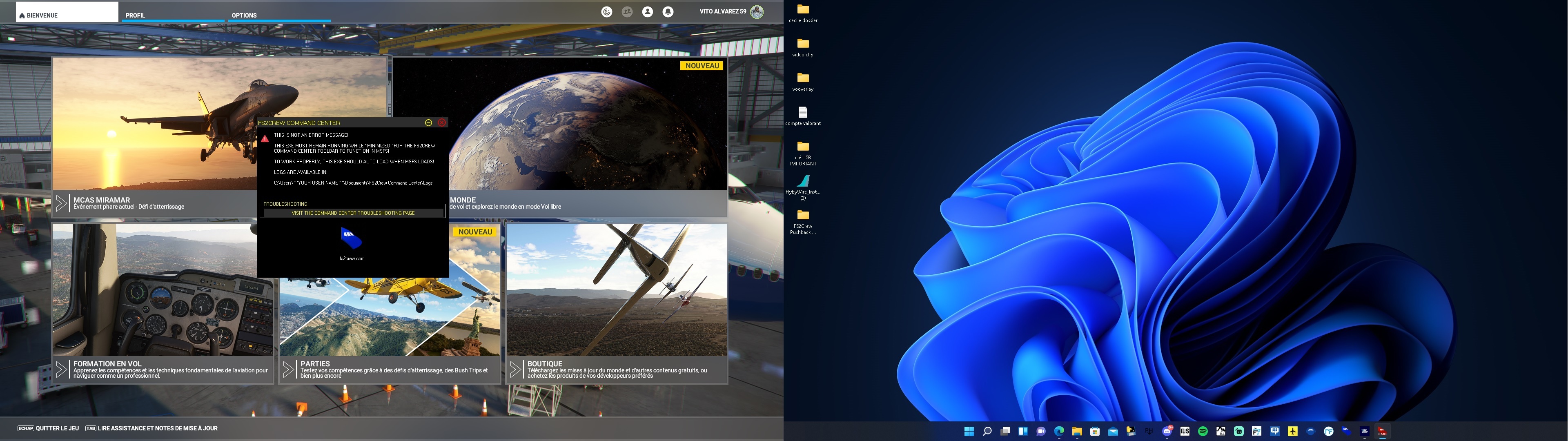Open the Windows Start menu
Screen dimensions: 1568x441
969,431
